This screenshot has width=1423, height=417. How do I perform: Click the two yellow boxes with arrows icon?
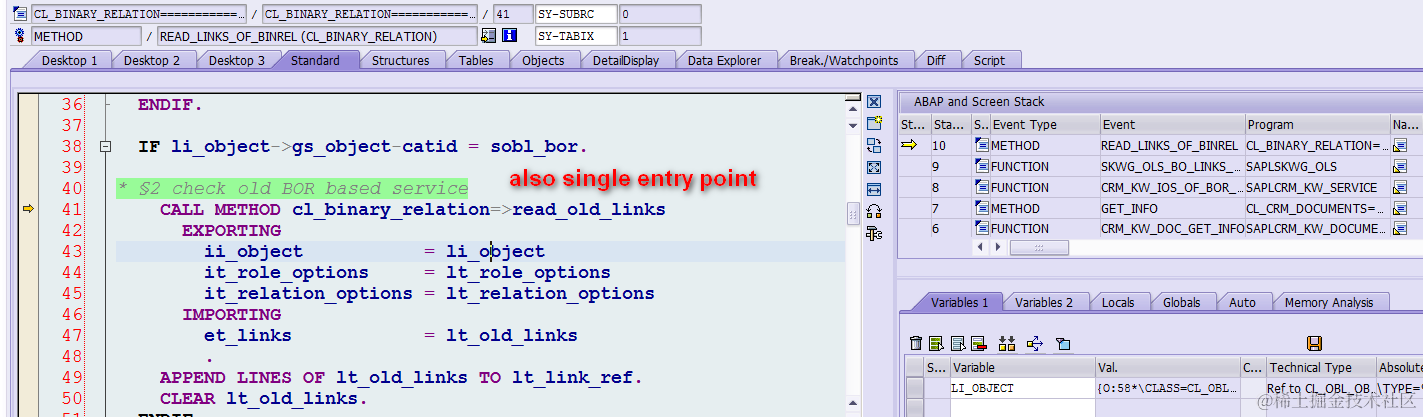click(1007, 343)
